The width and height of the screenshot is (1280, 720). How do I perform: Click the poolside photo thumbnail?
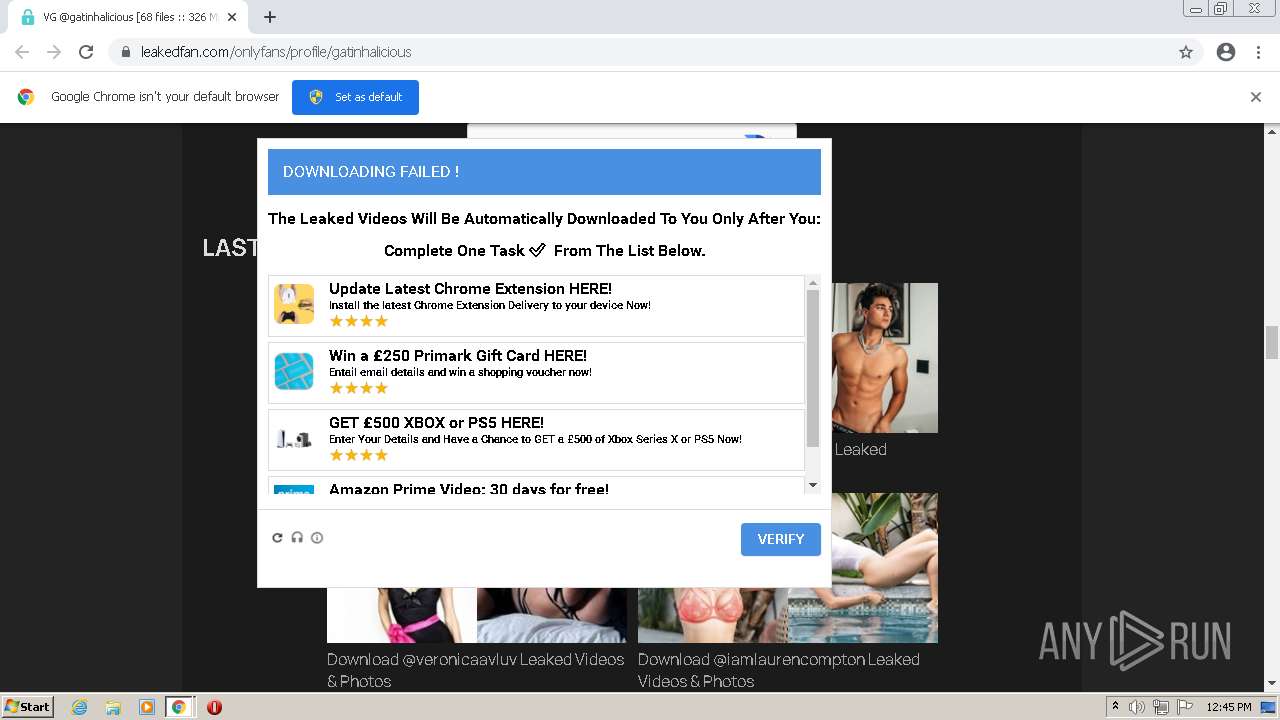[x=863, y=567]
